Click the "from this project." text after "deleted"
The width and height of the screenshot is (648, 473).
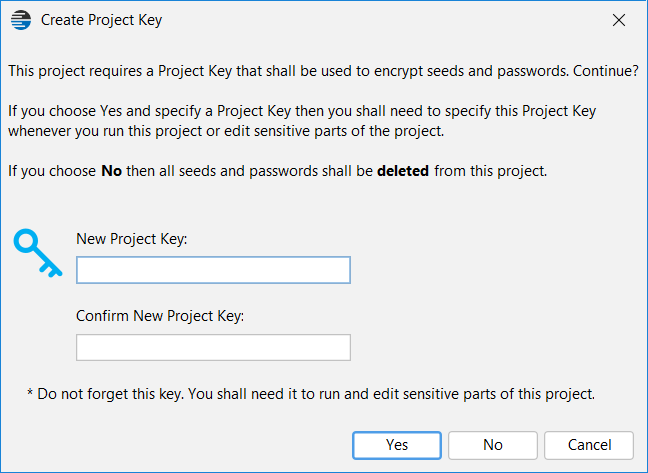[x=491, y=171]
